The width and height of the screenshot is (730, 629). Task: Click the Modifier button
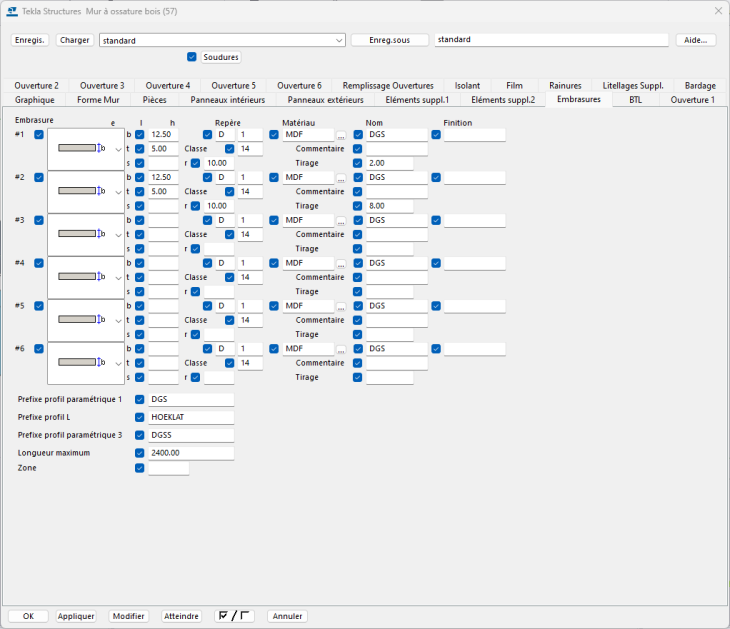(128, 616)
